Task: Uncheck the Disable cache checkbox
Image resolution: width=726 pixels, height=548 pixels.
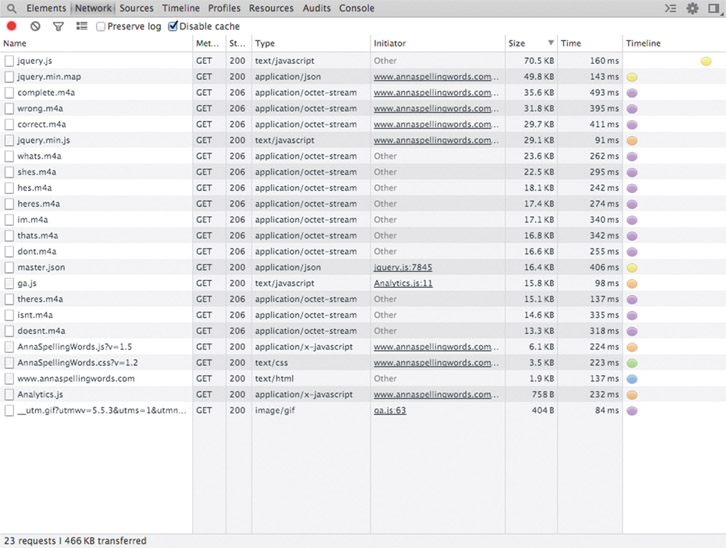Action: point(173,26)
